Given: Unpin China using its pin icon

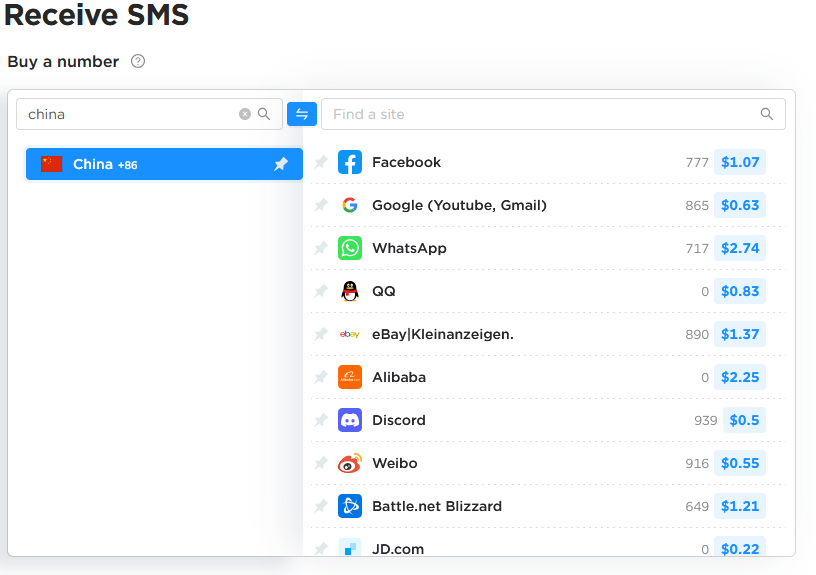Looking at the screenshot, I should coord(281,164).
